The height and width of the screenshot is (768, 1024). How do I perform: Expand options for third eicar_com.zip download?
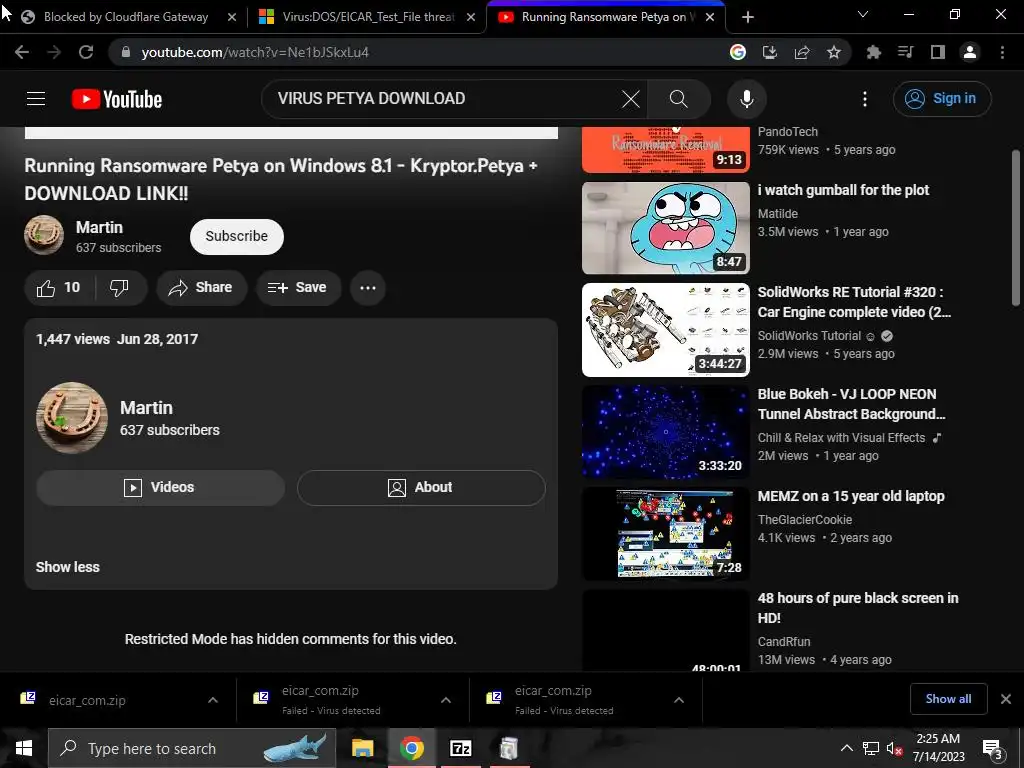point(679,700)
